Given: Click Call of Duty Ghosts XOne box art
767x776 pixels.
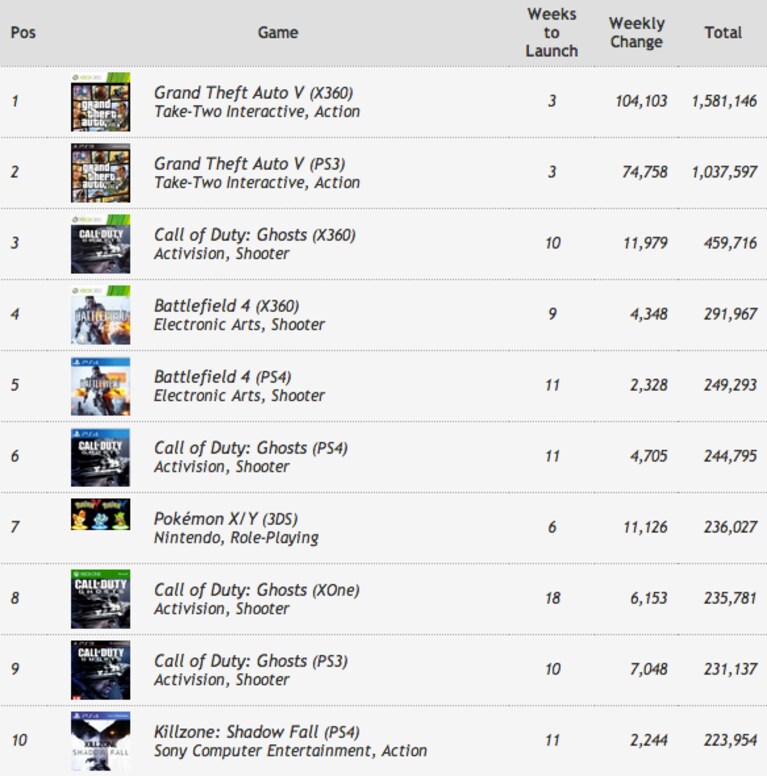Looking at the screenshot, I should [x=100, y=599].
